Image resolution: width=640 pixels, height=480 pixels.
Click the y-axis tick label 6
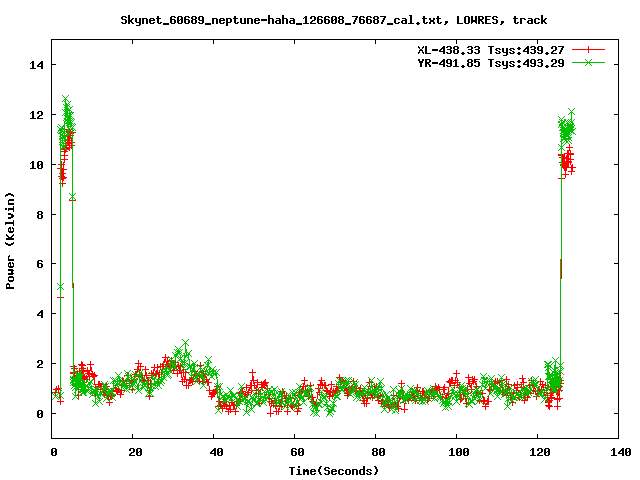pos(40,264)
